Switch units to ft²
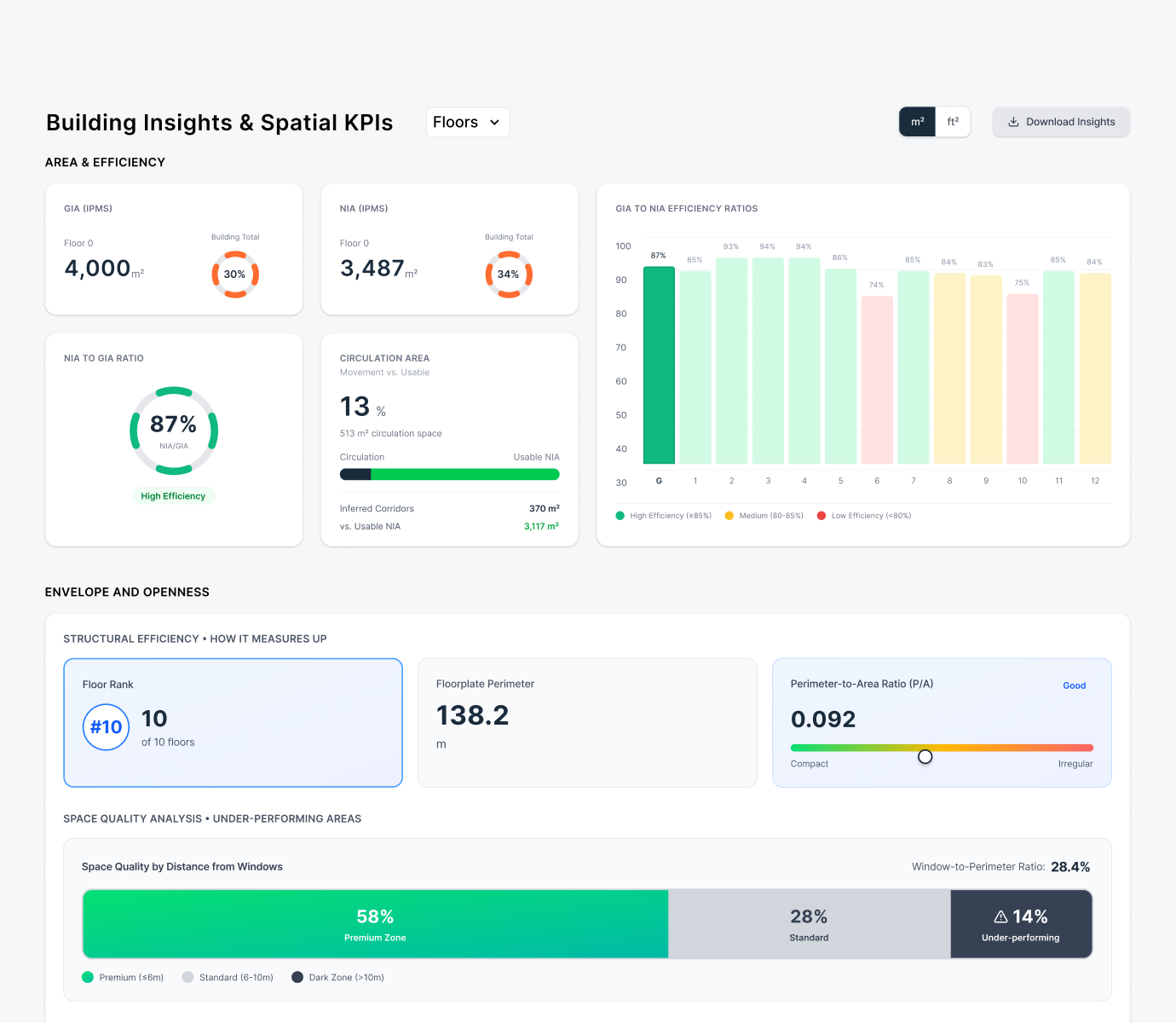1176x1023 pixels. pyautogui.click(x=953, y=122)
